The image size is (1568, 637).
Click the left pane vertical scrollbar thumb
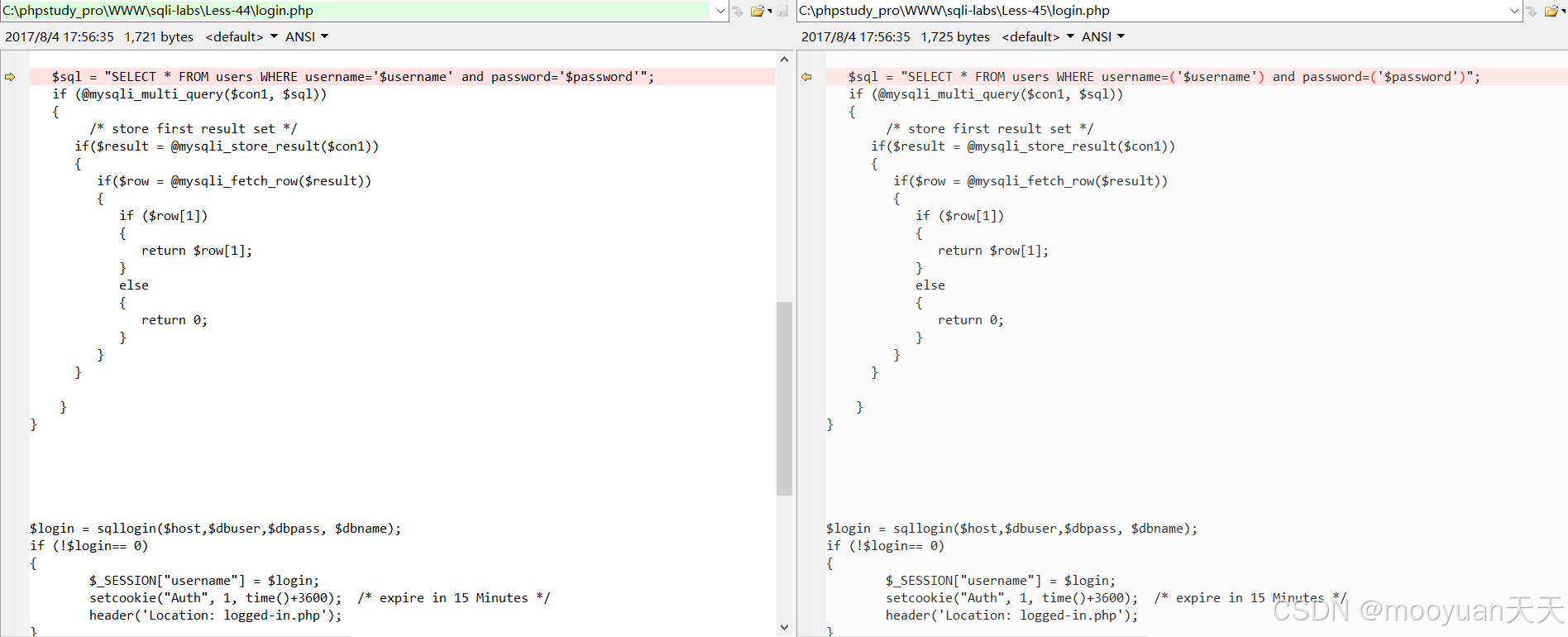[784, 399]
